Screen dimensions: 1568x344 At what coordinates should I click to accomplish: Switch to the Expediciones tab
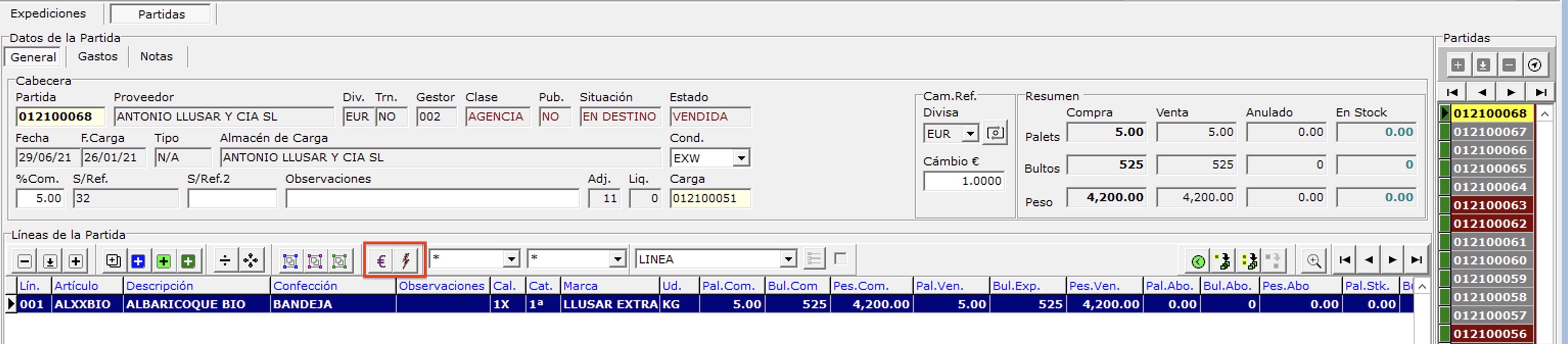click(48, 13)
